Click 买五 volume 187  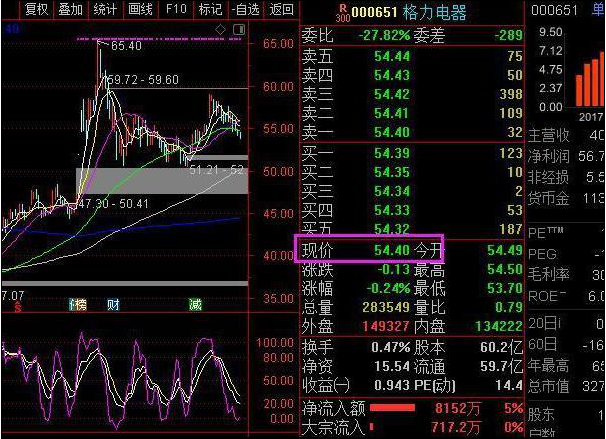coord(511,229)
